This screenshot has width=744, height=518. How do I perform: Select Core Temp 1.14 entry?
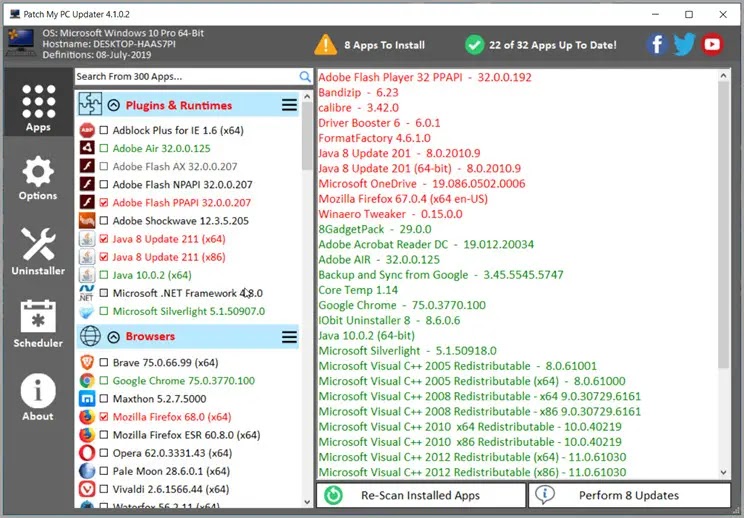[x=358, y=290]
